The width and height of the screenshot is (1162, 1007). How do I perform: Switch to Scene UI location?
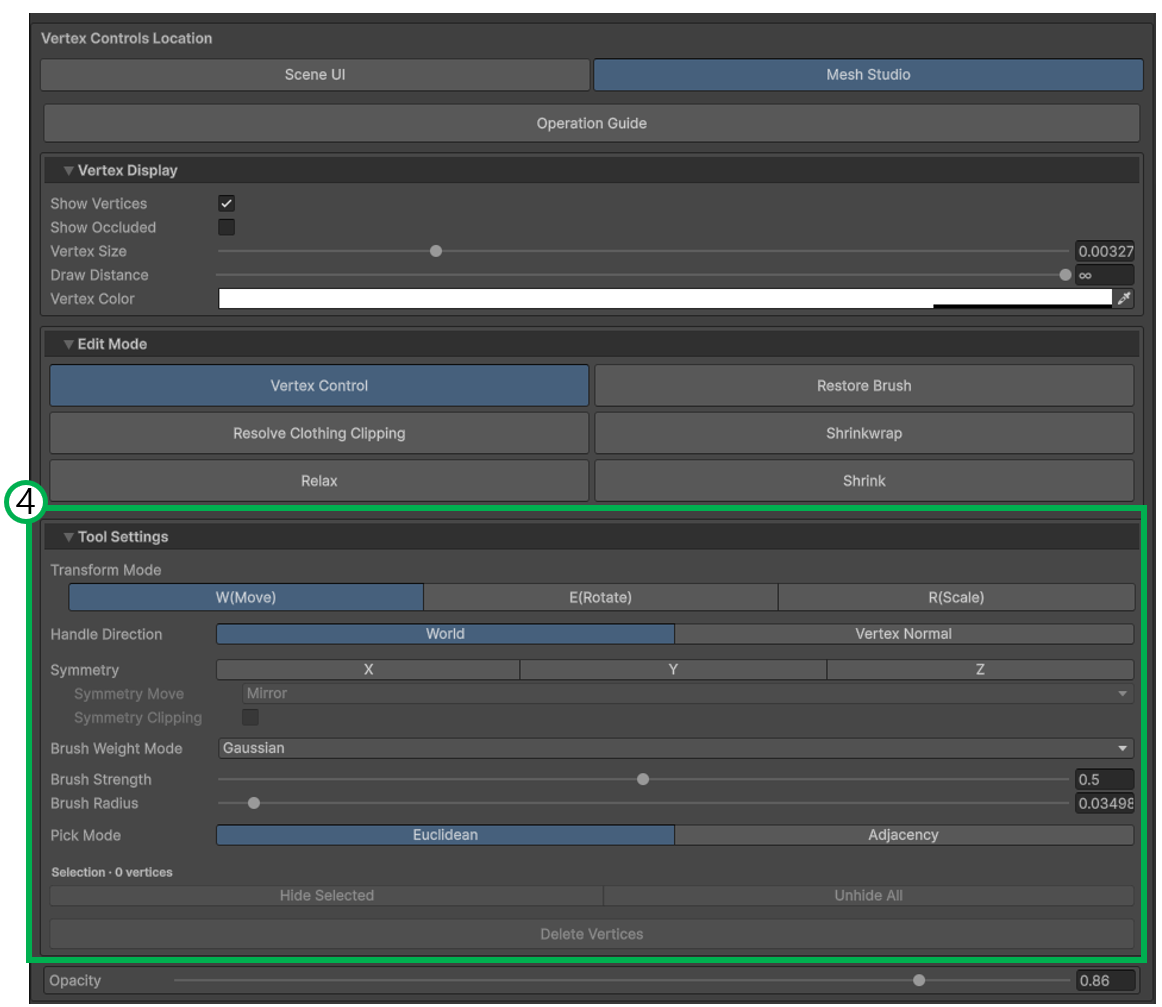315,75
